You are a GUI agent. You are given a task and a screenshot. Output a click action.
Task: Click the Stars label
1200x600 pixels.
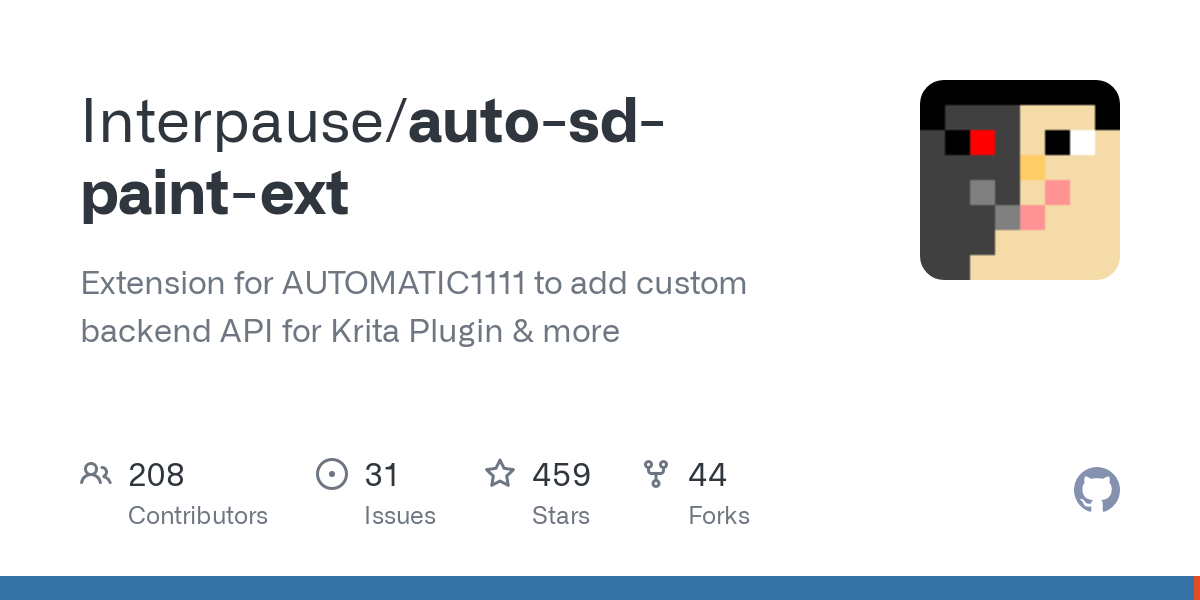561,516
